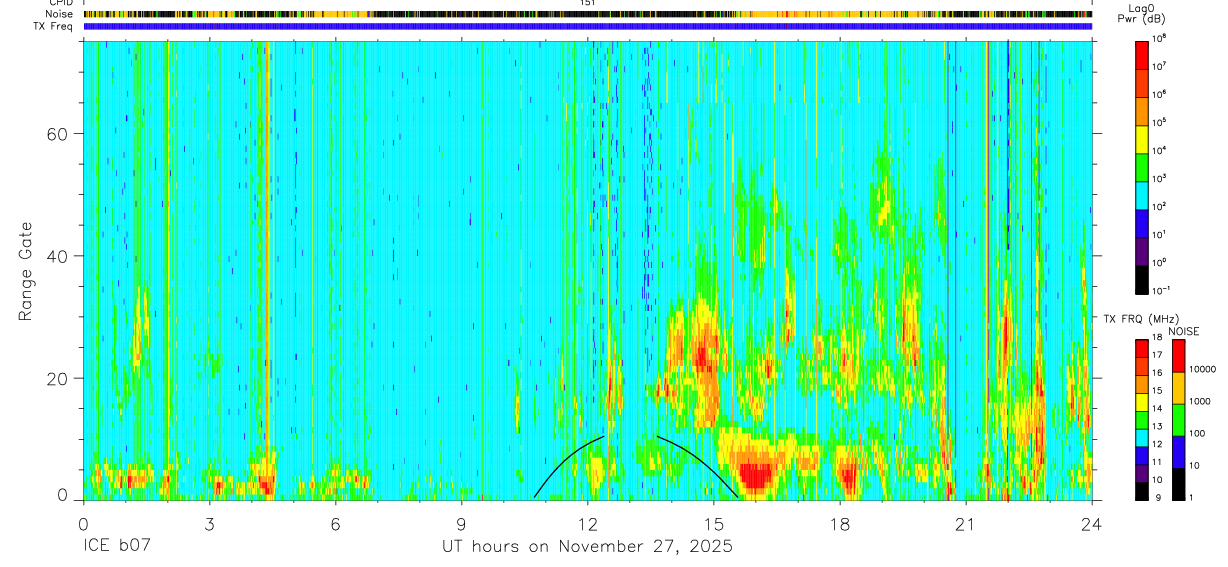Click the '20' range gate tick label

pyautogui.click(x=58, y=378)
